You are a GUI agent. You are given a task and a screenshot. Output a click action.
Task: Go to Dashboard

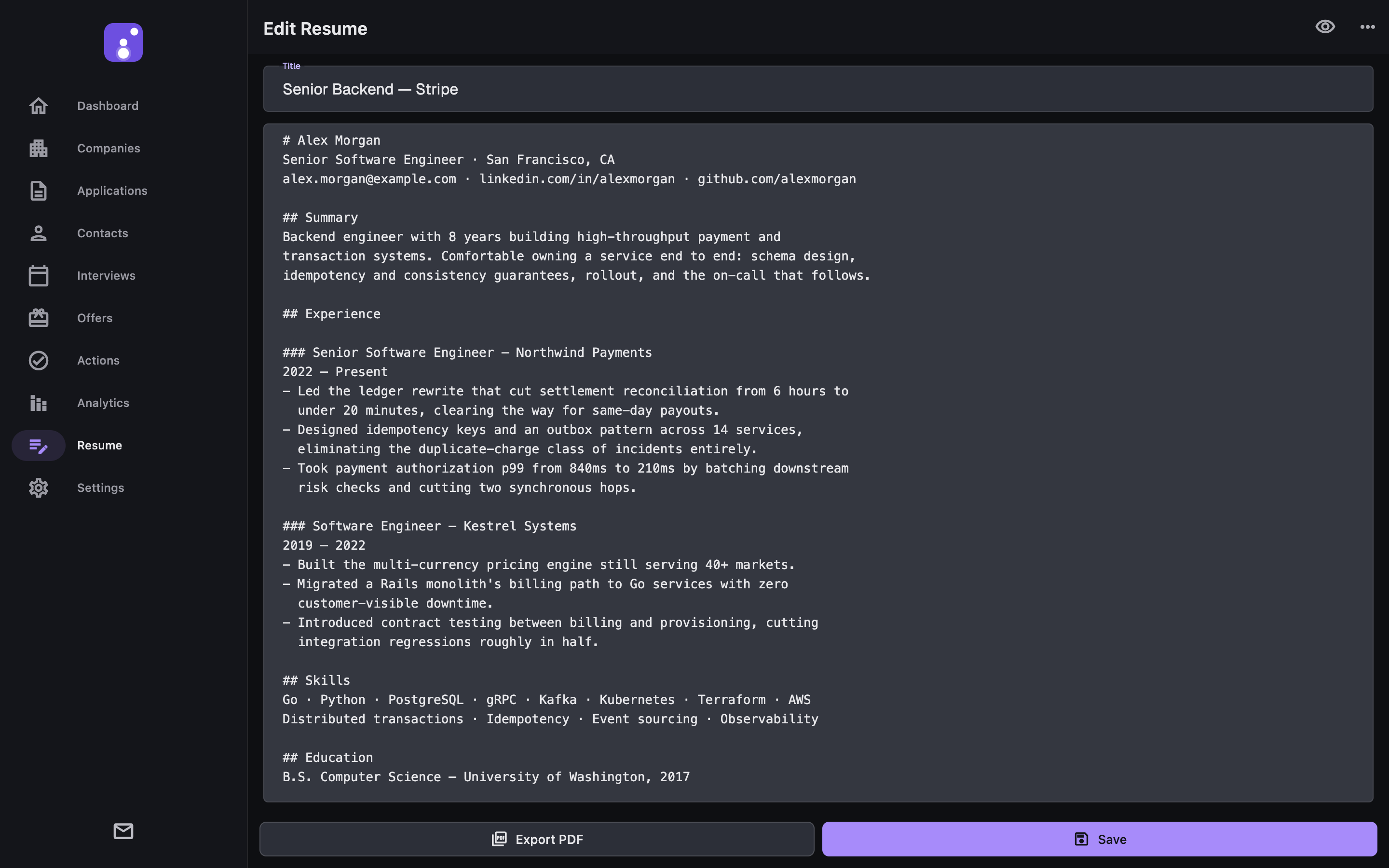(x=108, y=106)
